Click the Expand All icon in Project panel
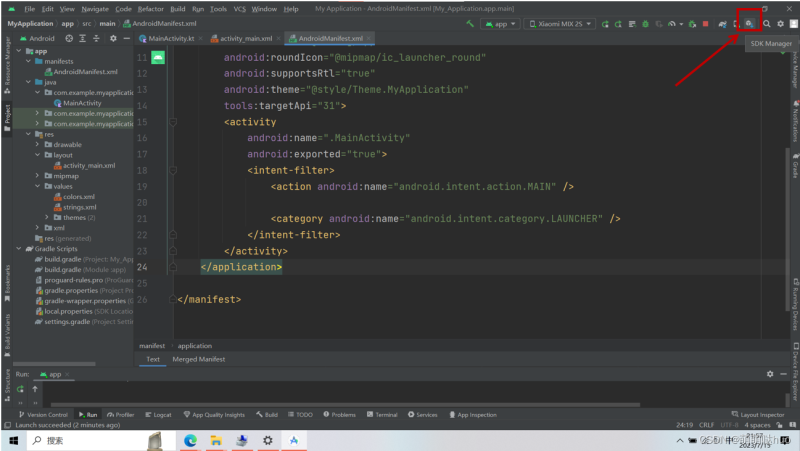Screen dimensions: 800x451 tap(83, 38)
